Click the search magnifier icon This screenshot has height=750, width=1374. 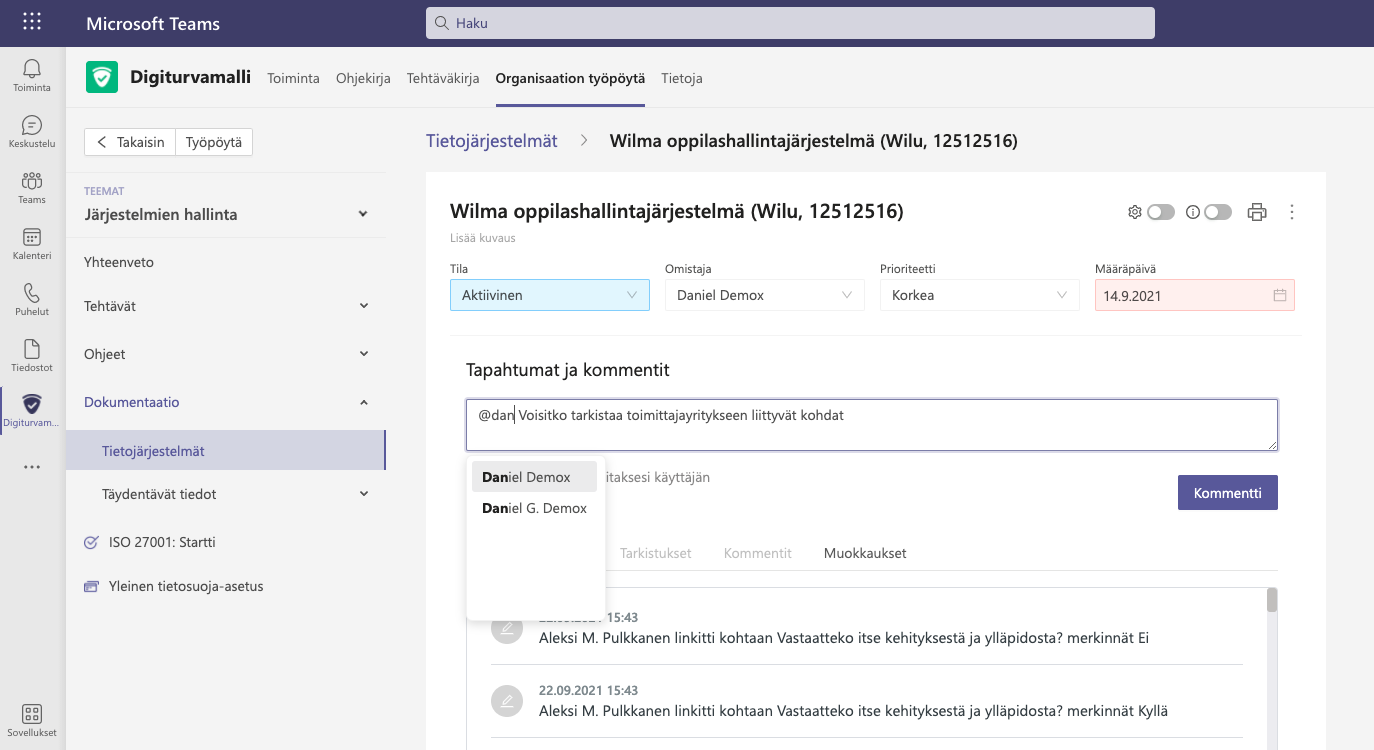(x=441, y=22)
